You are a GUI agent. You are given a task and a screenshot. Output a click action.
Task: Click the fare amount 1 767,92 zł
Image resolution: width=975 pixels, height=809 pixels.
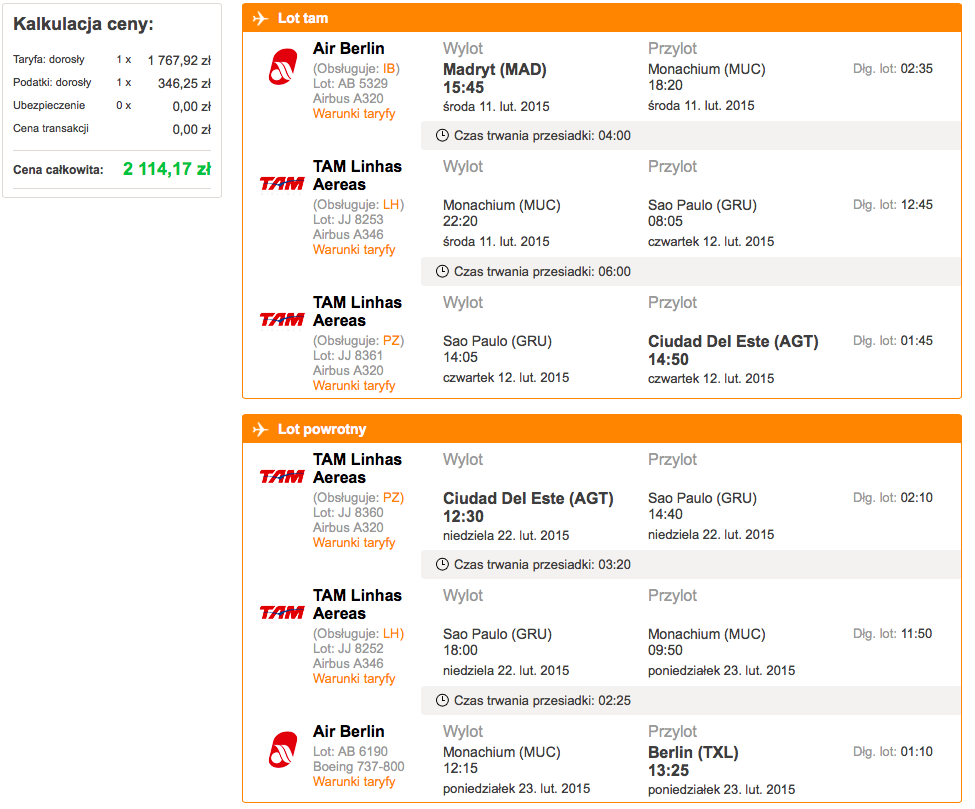coord(179,60)
